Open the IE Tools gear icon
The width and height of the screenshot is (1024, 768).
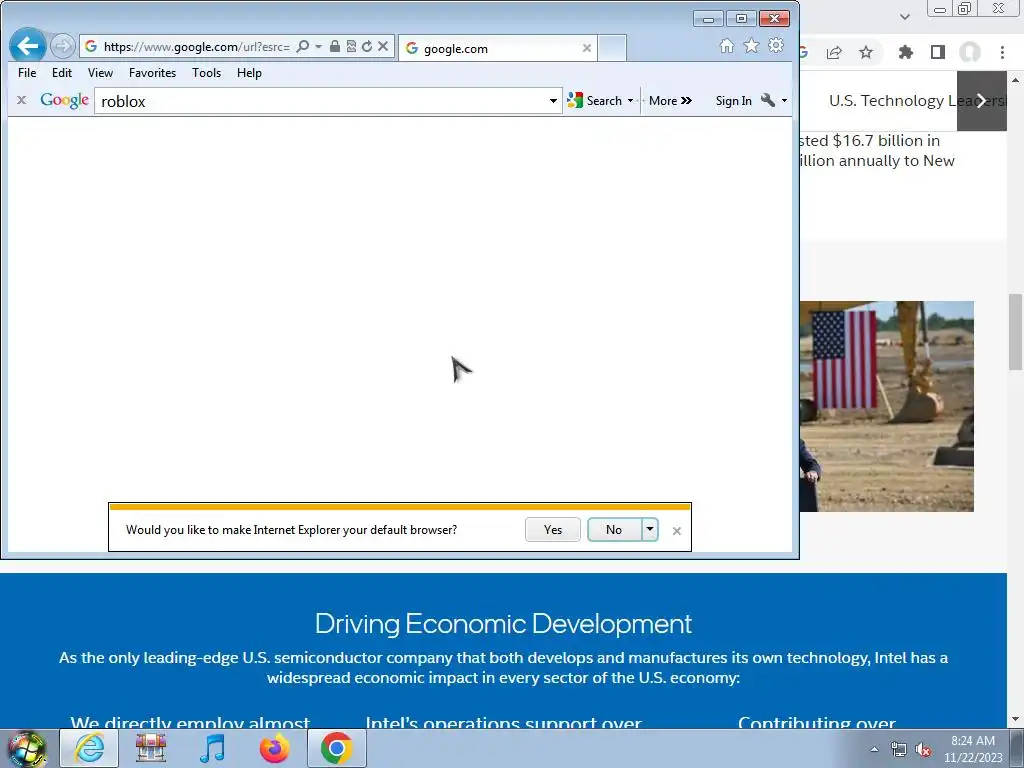point(776,46)
